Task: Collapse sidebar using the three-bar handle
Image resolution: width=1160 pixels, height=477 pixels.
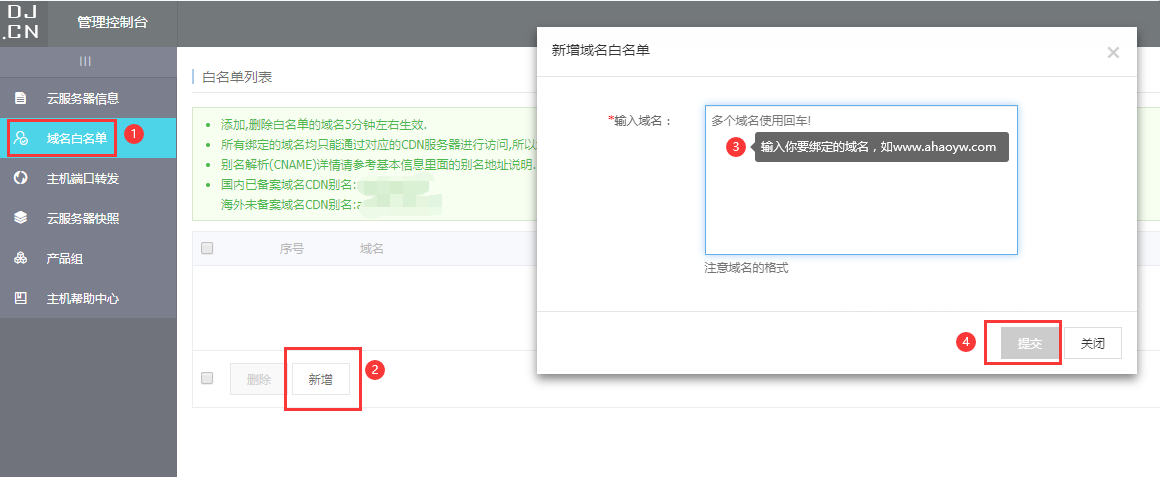Action: coord(86,61)
